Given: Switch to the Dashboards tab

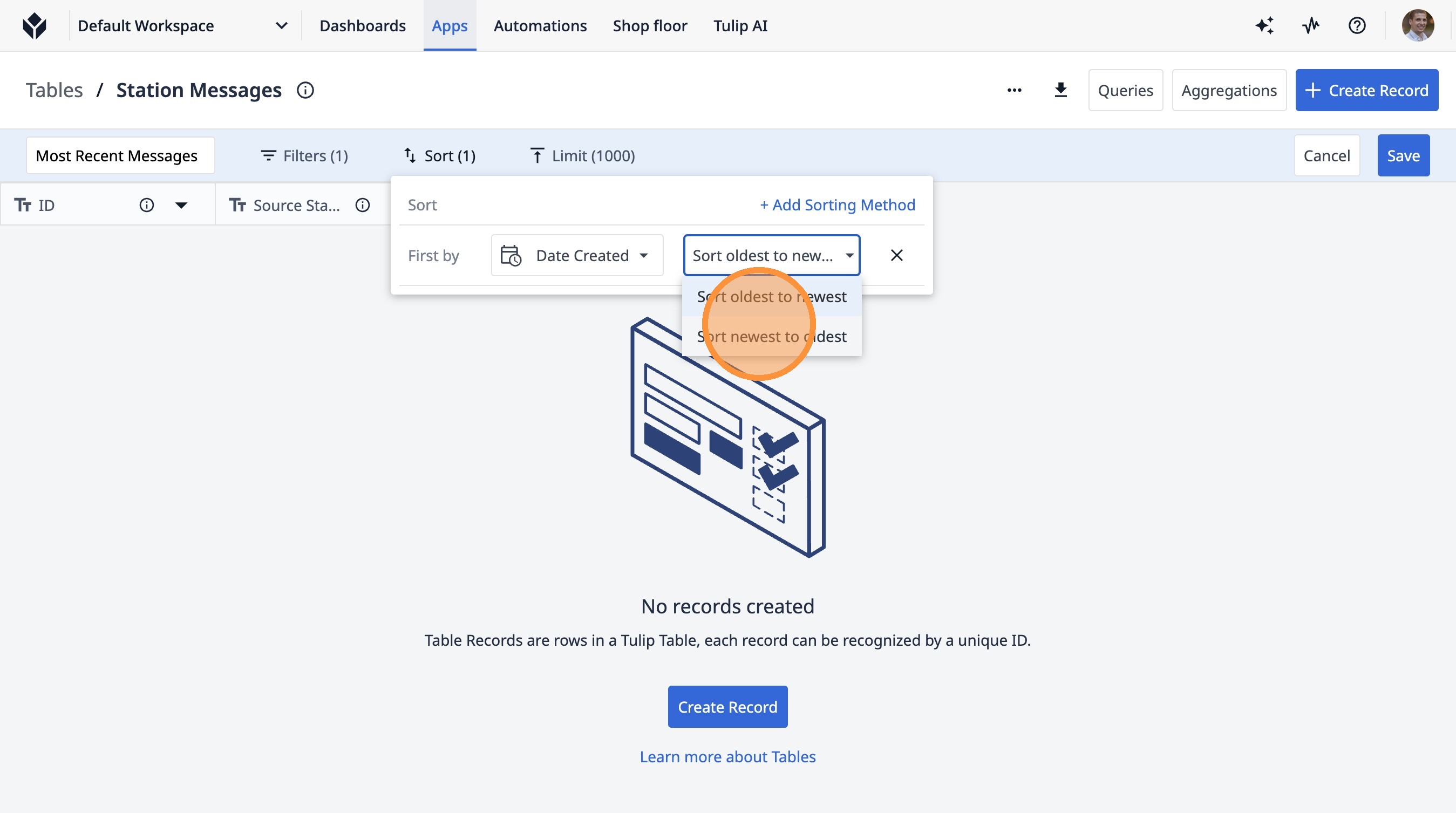Looking at the screenshot, I should 362,26.
